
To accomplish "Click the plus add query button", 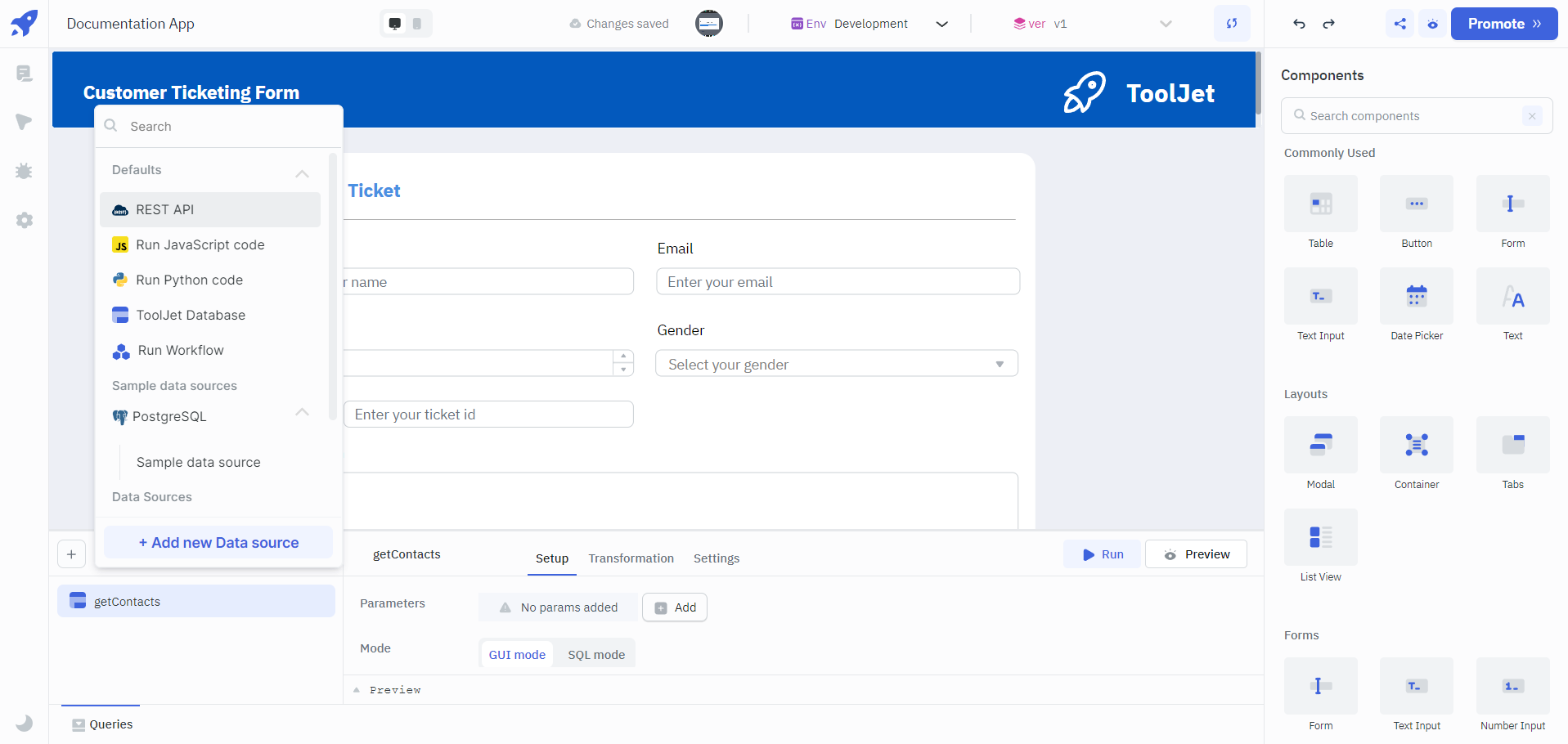I will pos(71,554).
